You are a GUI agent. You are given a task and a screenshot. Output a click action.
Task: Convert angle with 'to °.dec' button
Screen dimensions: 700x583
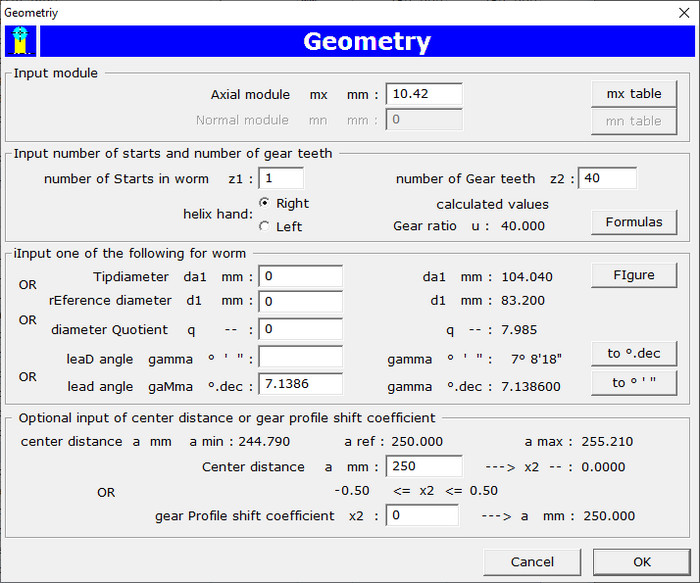(633, 353)
